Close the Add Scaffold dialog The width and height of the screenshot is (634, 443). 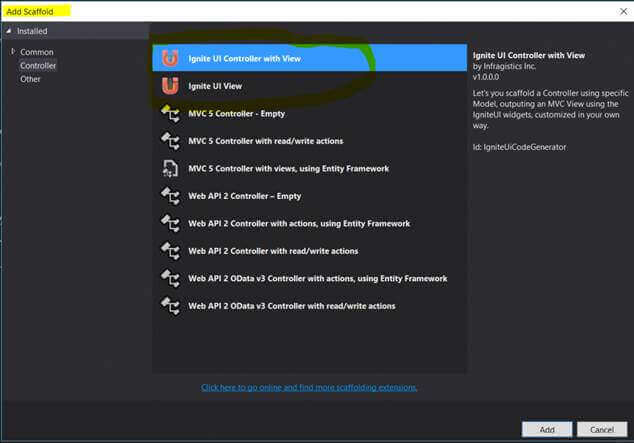coord(623,11)
